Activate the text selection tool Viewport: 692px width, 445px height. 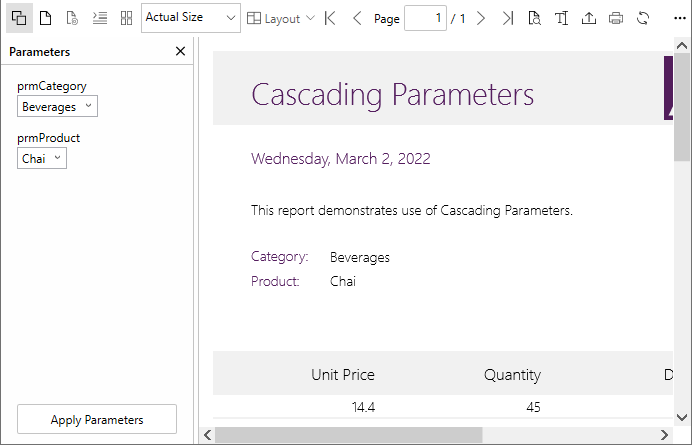click(x=562, y=18)
